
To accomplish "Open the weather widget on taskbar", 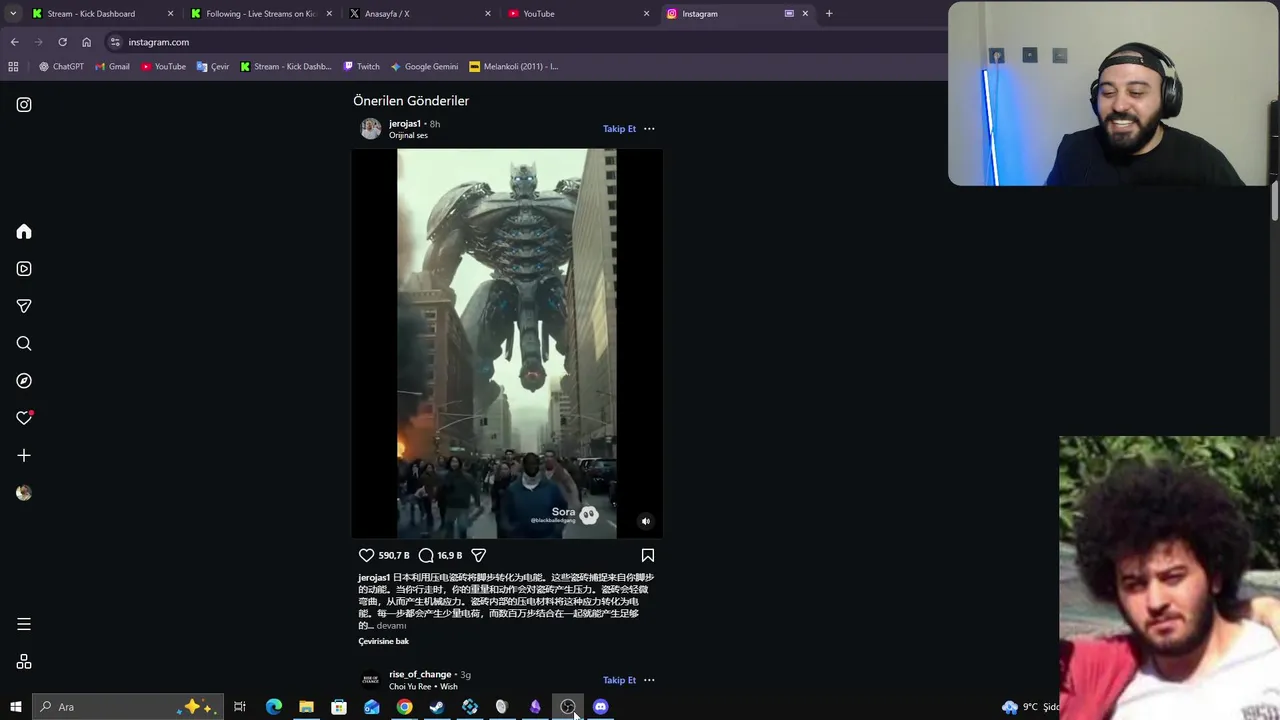I will coord(1030,707).
